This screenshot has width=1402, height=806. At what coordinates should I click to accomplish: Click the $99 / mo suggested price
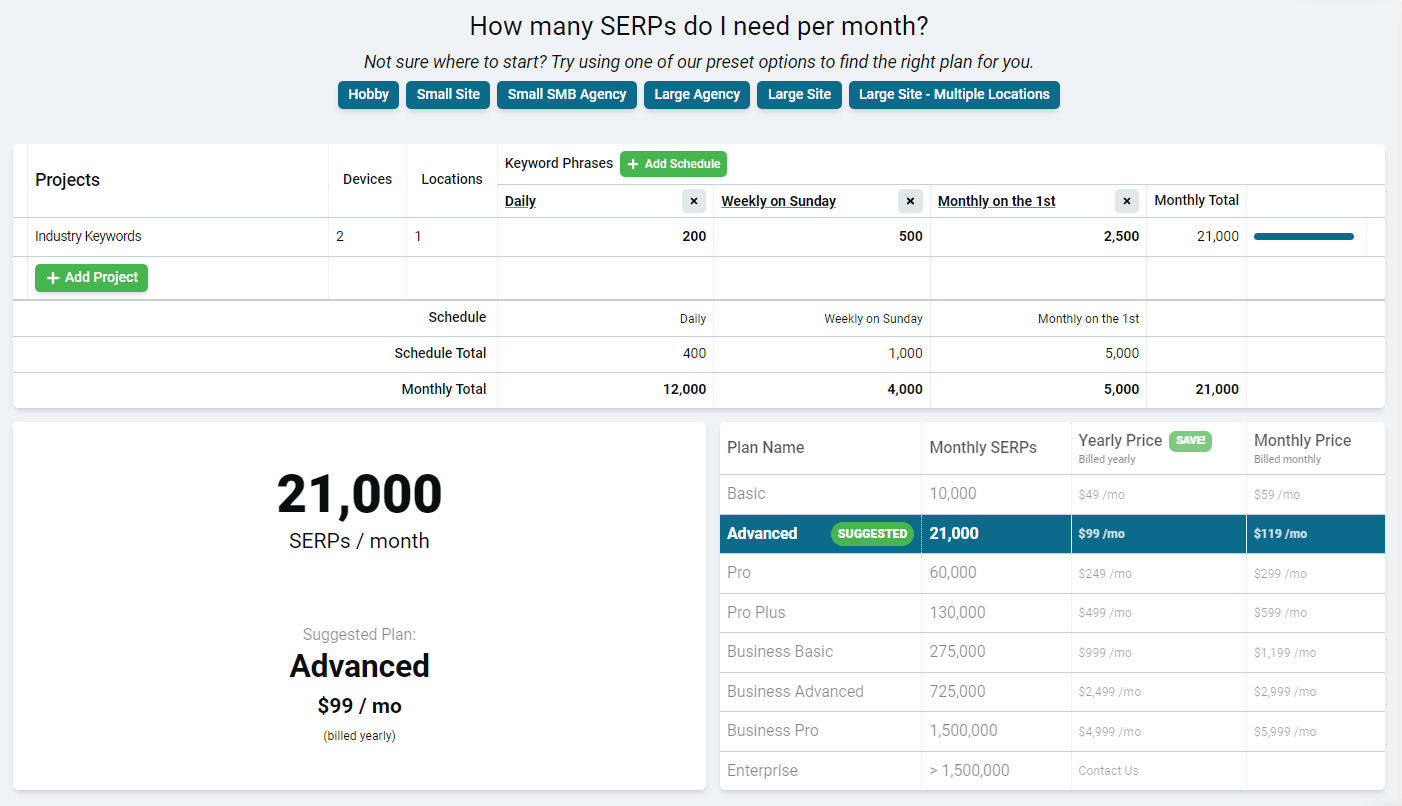359,706
